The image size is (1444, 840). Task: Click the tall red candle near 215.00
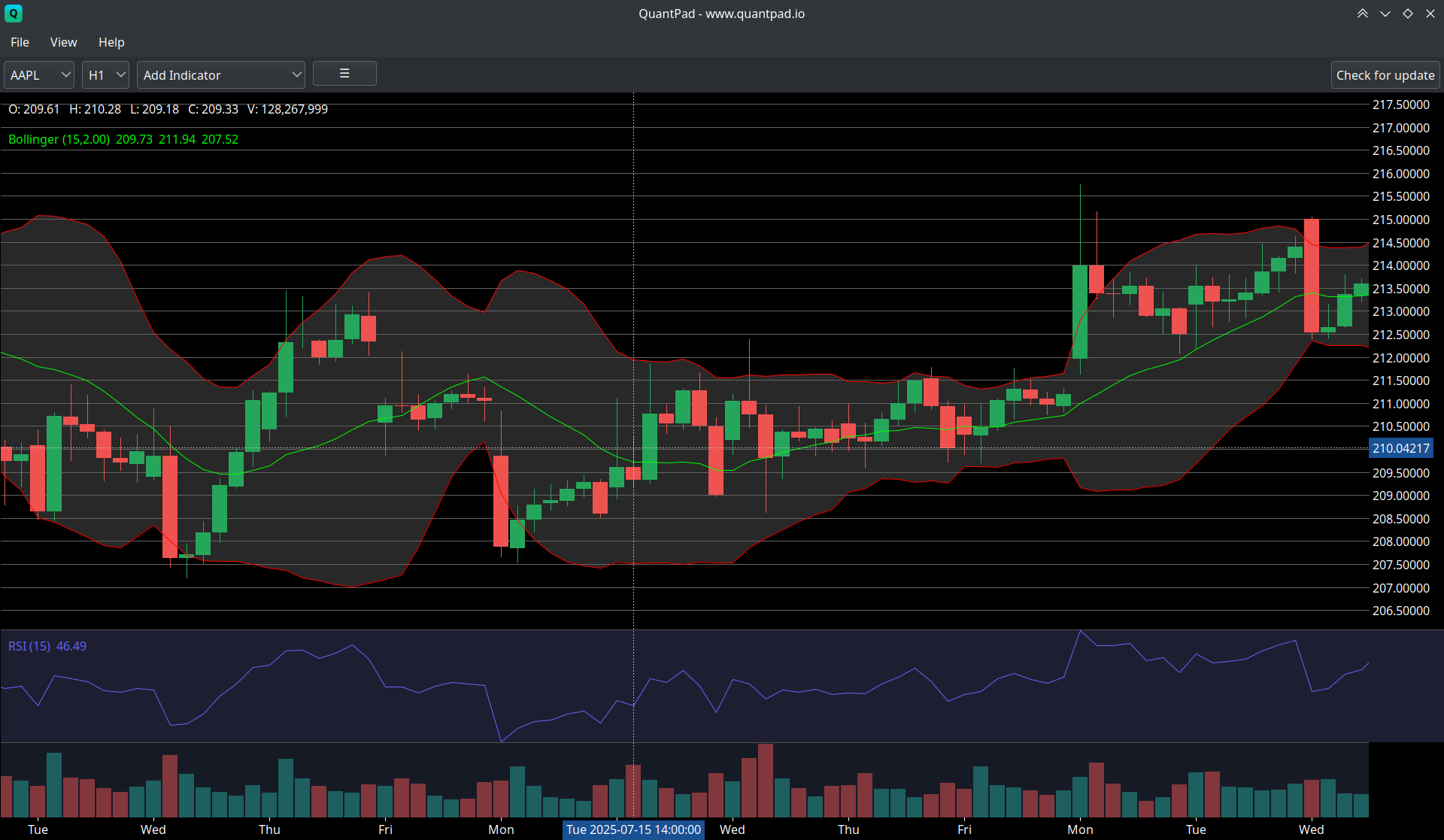click(1311, 276)
